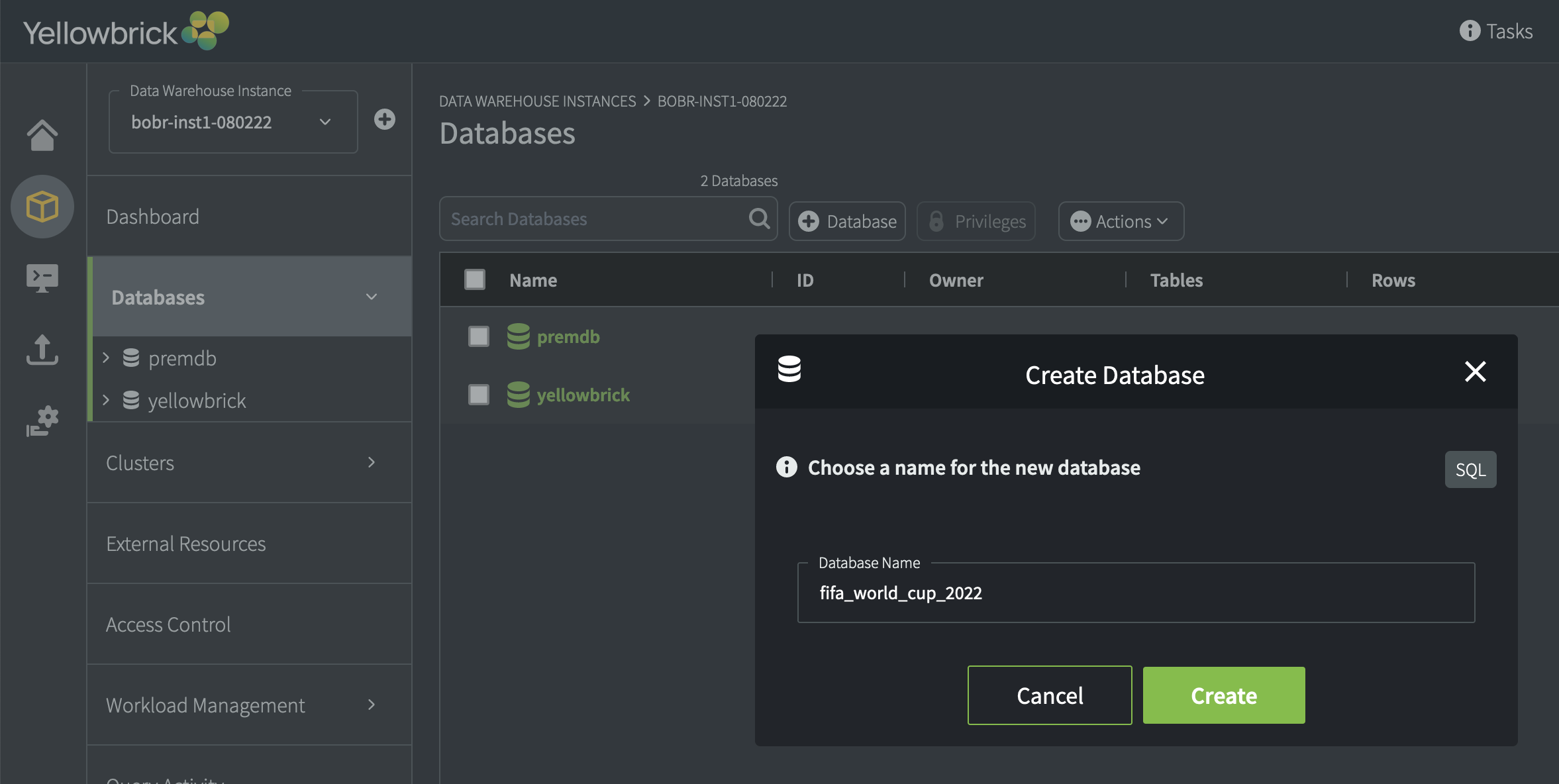Screen dimensions: 1559x784
Task: Add new instance with plus icon
Action: click(384, 119)
